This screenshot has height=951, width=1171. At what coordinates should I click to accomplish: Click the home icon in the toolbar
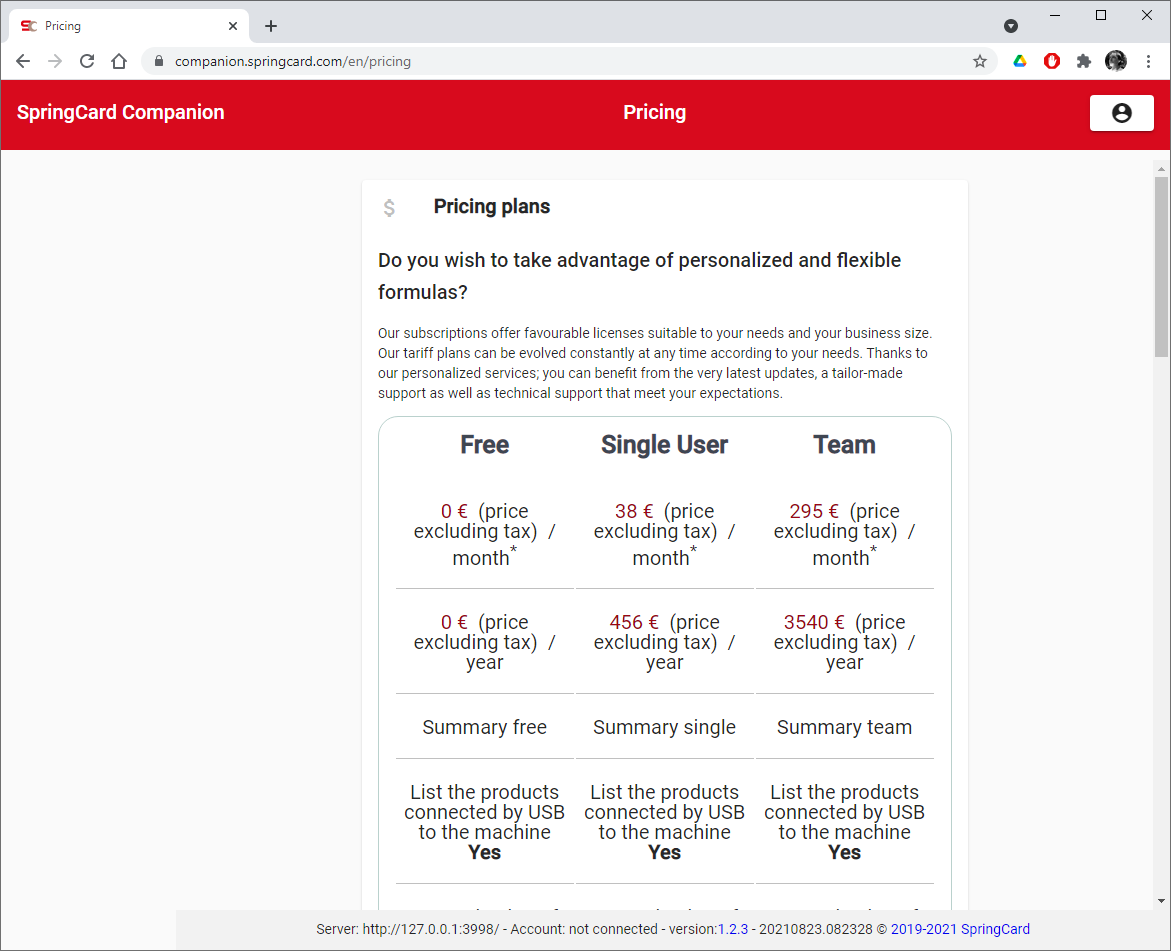pos(118,61)
